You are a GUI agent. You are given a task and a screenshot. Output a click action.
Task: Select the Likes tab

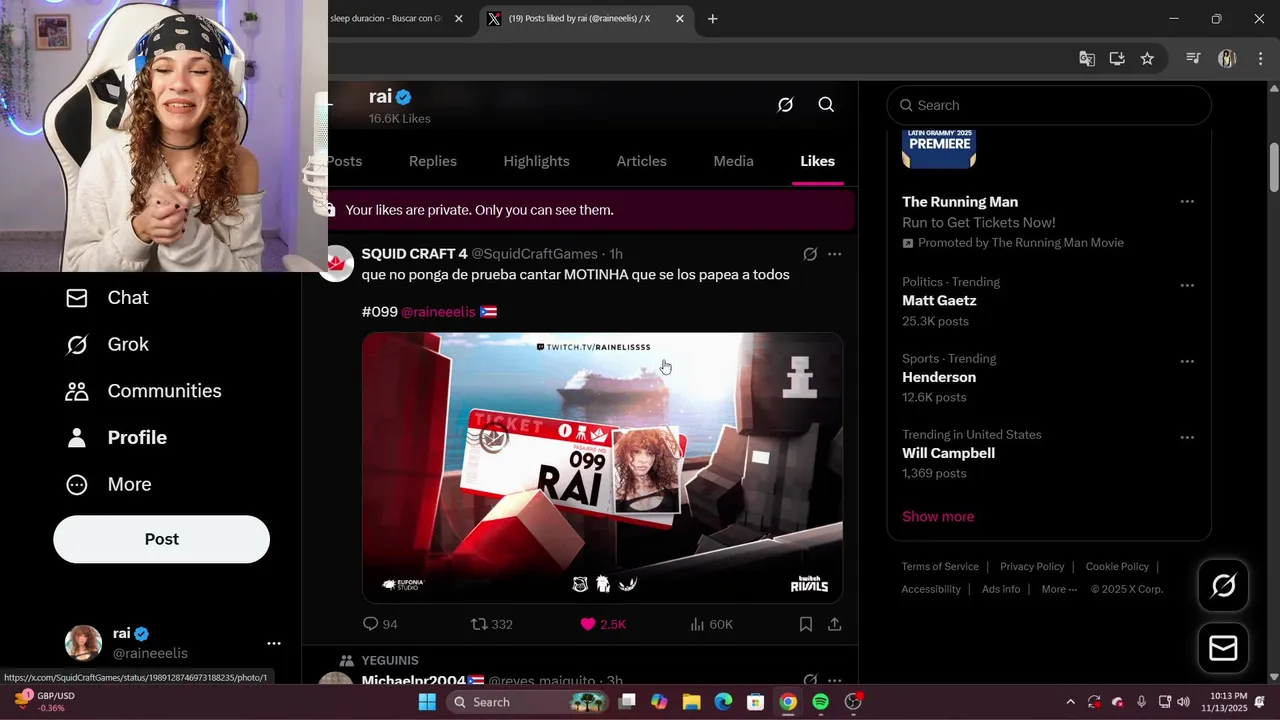[x=817, y=161]
